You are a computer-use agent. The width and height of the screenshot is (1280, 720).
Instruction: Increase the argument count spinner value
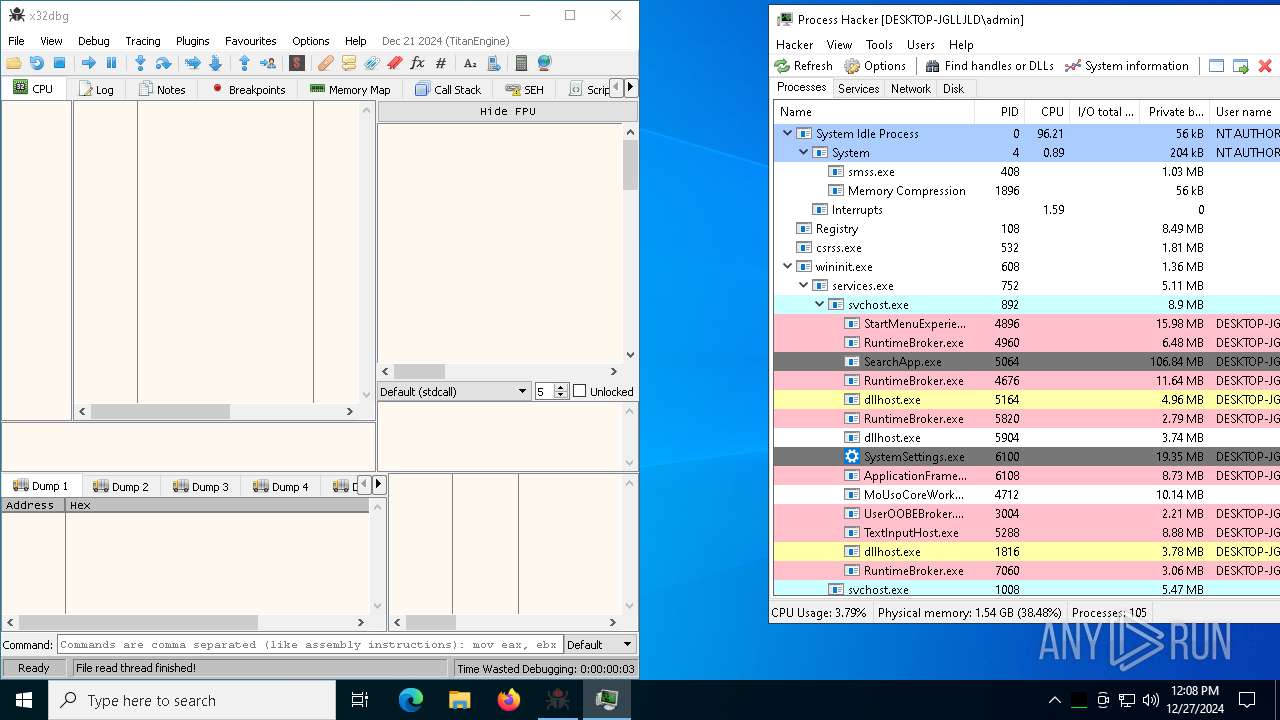pos(561,387)
